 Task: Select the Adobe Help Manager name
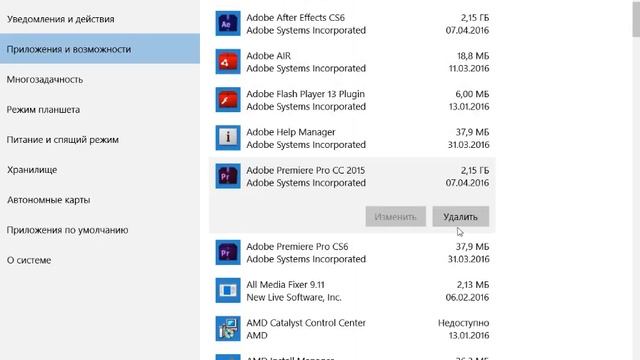(x=291, y=132)
